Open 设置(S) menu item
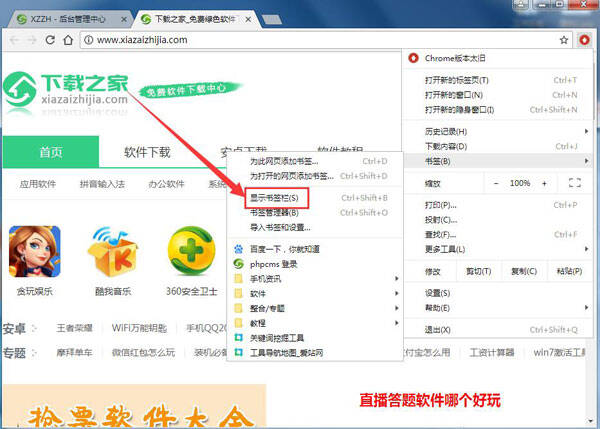Viewport: 600px width, 429px height. click(x=497, y=293)
